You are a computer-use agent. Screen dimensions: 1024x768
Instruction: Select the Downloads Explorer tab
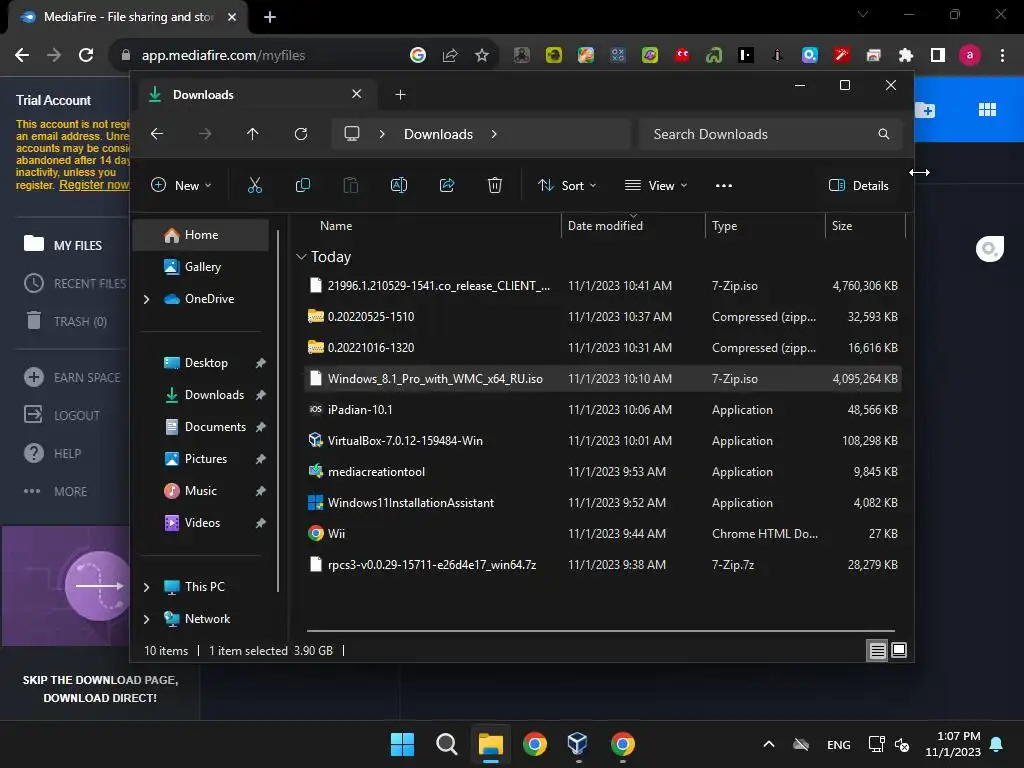click(255, 94)
